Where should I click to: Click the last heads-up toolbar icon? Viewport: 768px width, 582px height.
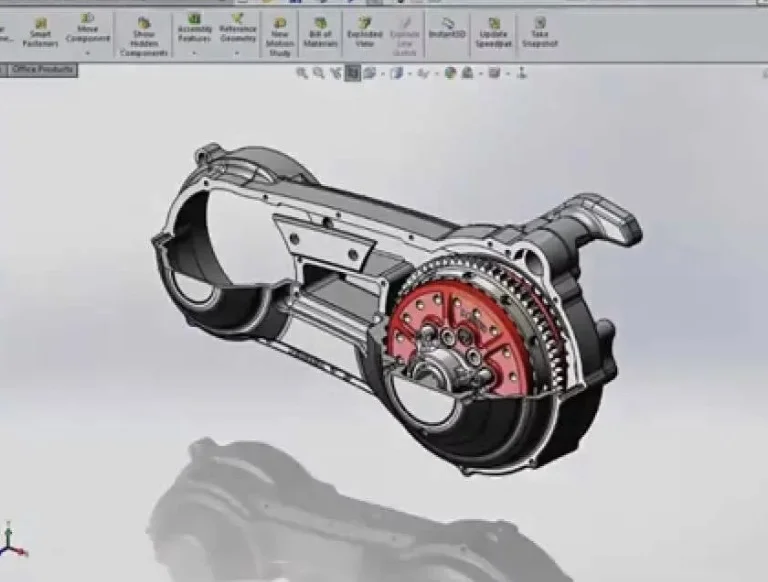coord(522,73)
